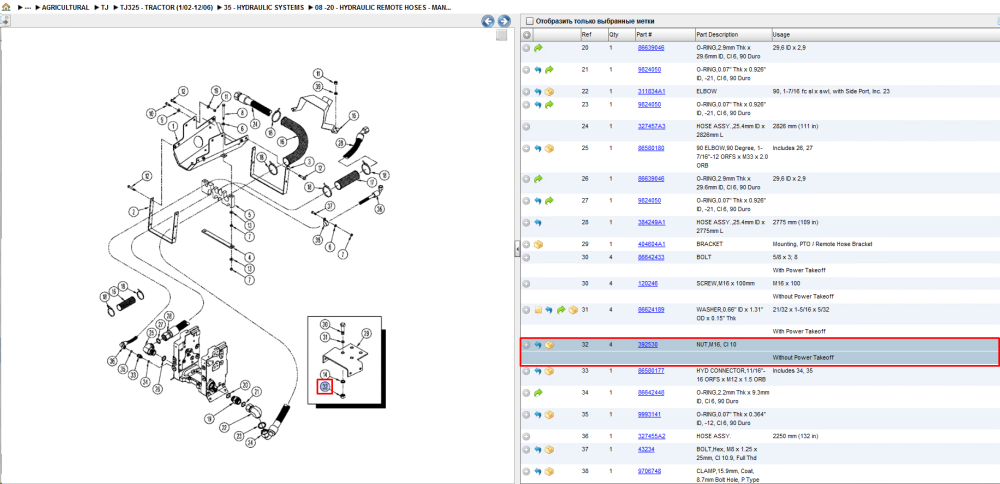Click the green arrow icon for Ref 21
Screen dimensions: 1000x484
click(x=549, y=70)
